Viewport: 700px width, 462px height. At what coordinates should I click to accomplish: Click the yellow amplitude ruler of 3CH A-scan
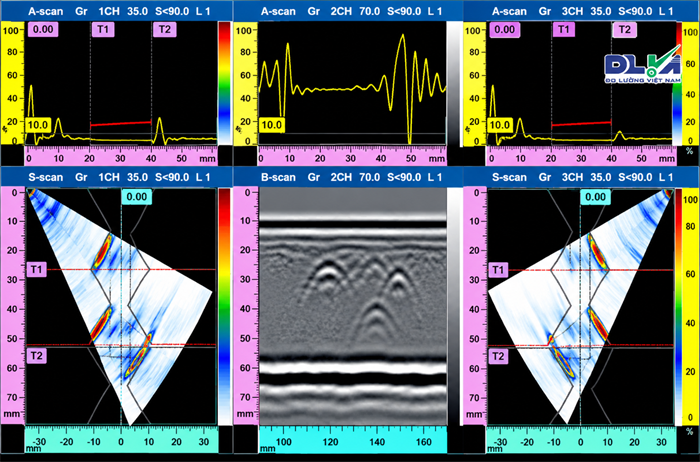pos(475,83)
